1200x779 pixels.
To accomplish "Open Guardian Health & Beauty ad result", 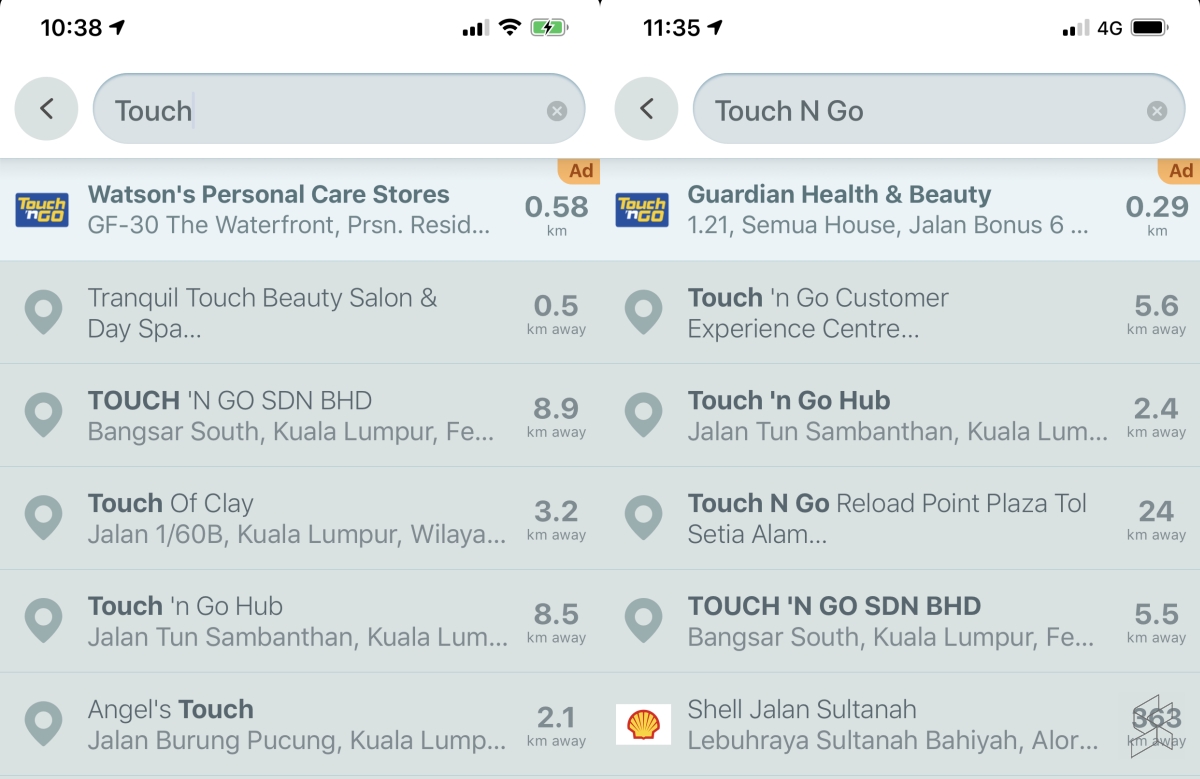I will click(x=888, y=209).
